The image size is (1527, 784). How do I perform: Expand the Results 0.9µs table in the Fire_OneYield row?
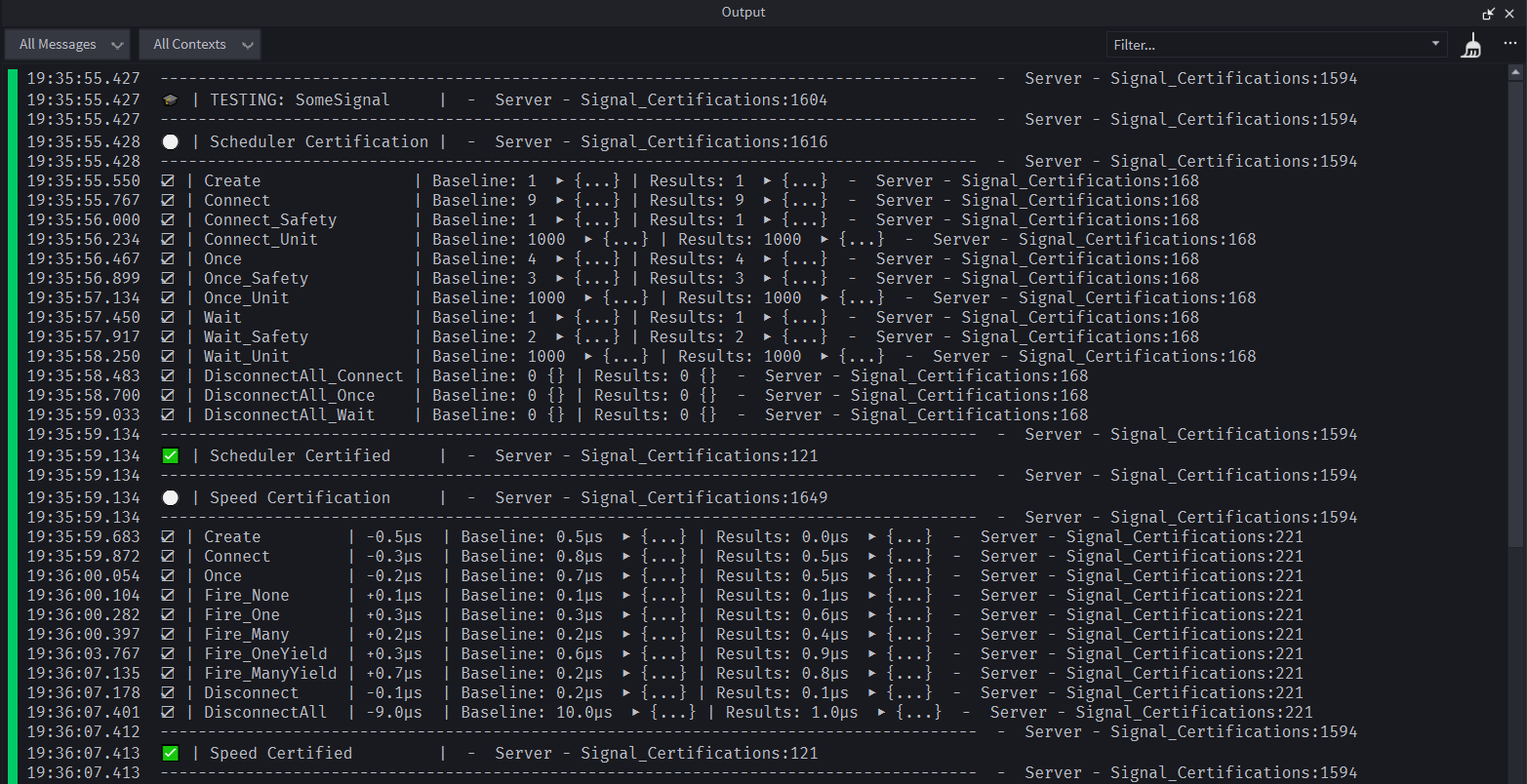tap(873, 654)
